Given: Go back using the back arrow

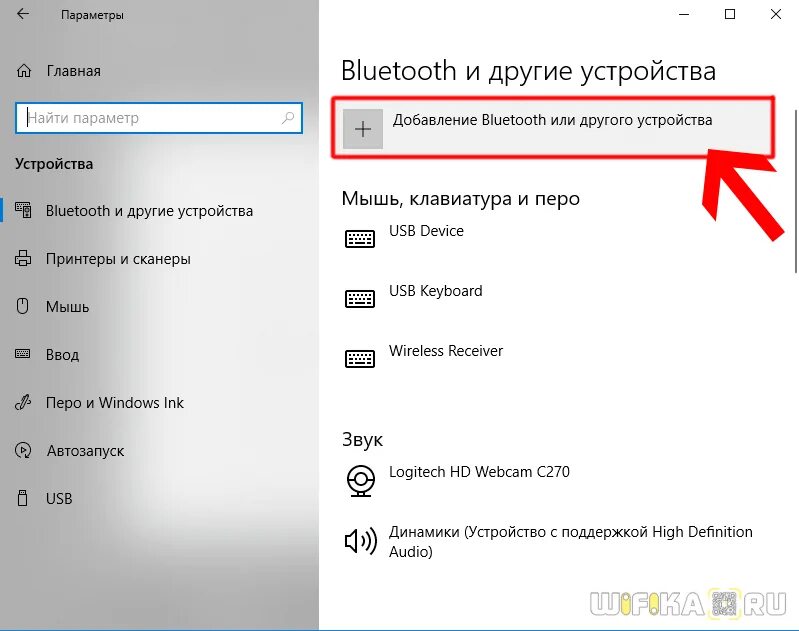Looking at the screenshot, I should (x=23, y=14).
